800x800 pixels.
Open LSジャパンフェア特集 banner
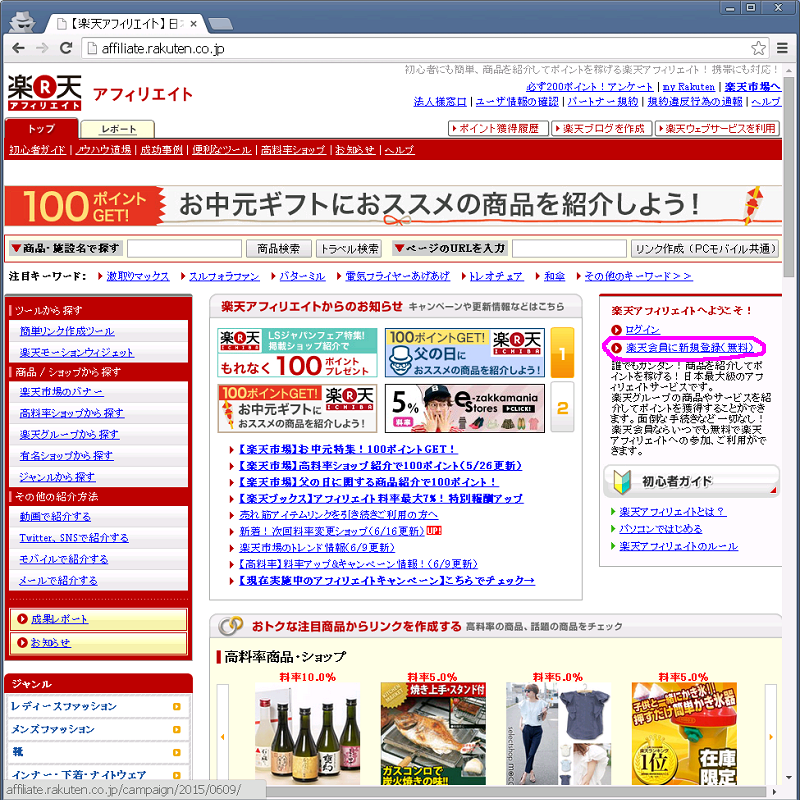[x=297, y=353]
